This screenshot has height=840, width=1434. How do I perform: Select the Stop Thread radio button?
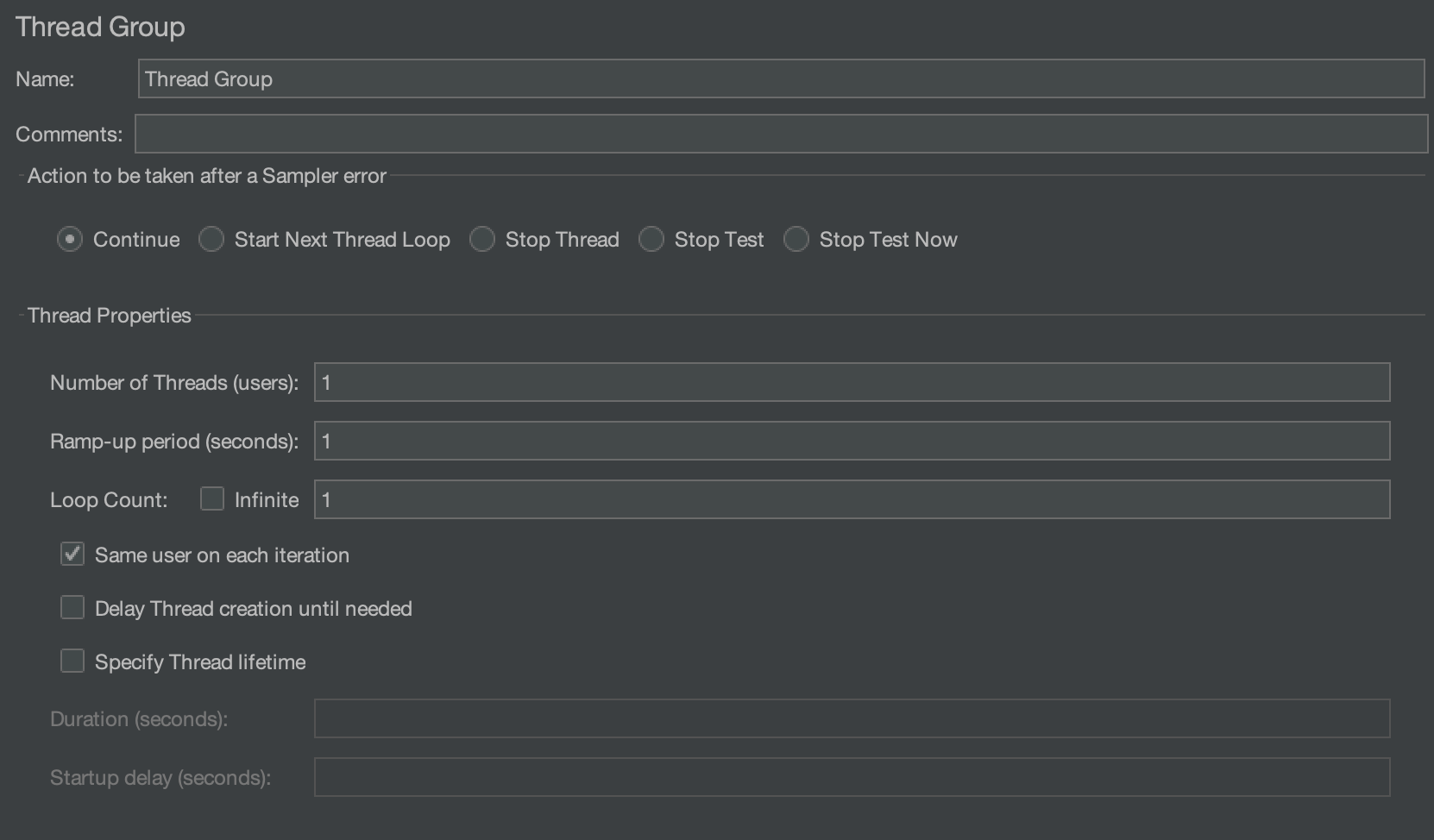coord(482,239)
